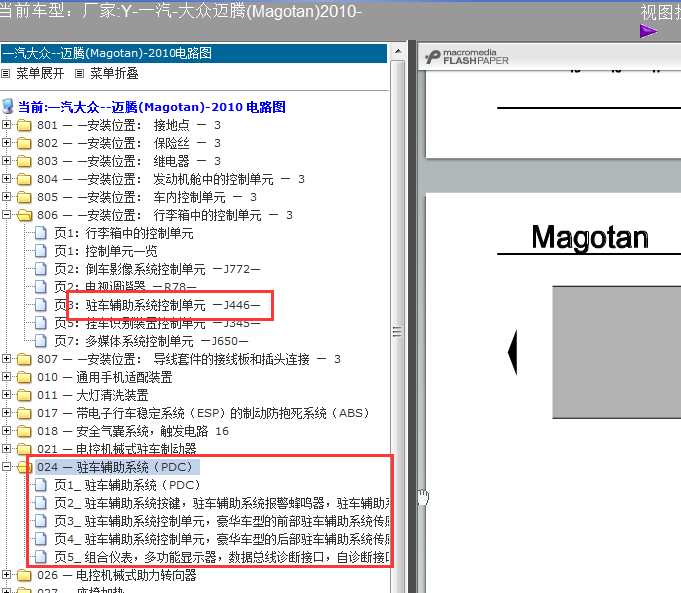Click the 805 folder icon

tap(24, 197)
